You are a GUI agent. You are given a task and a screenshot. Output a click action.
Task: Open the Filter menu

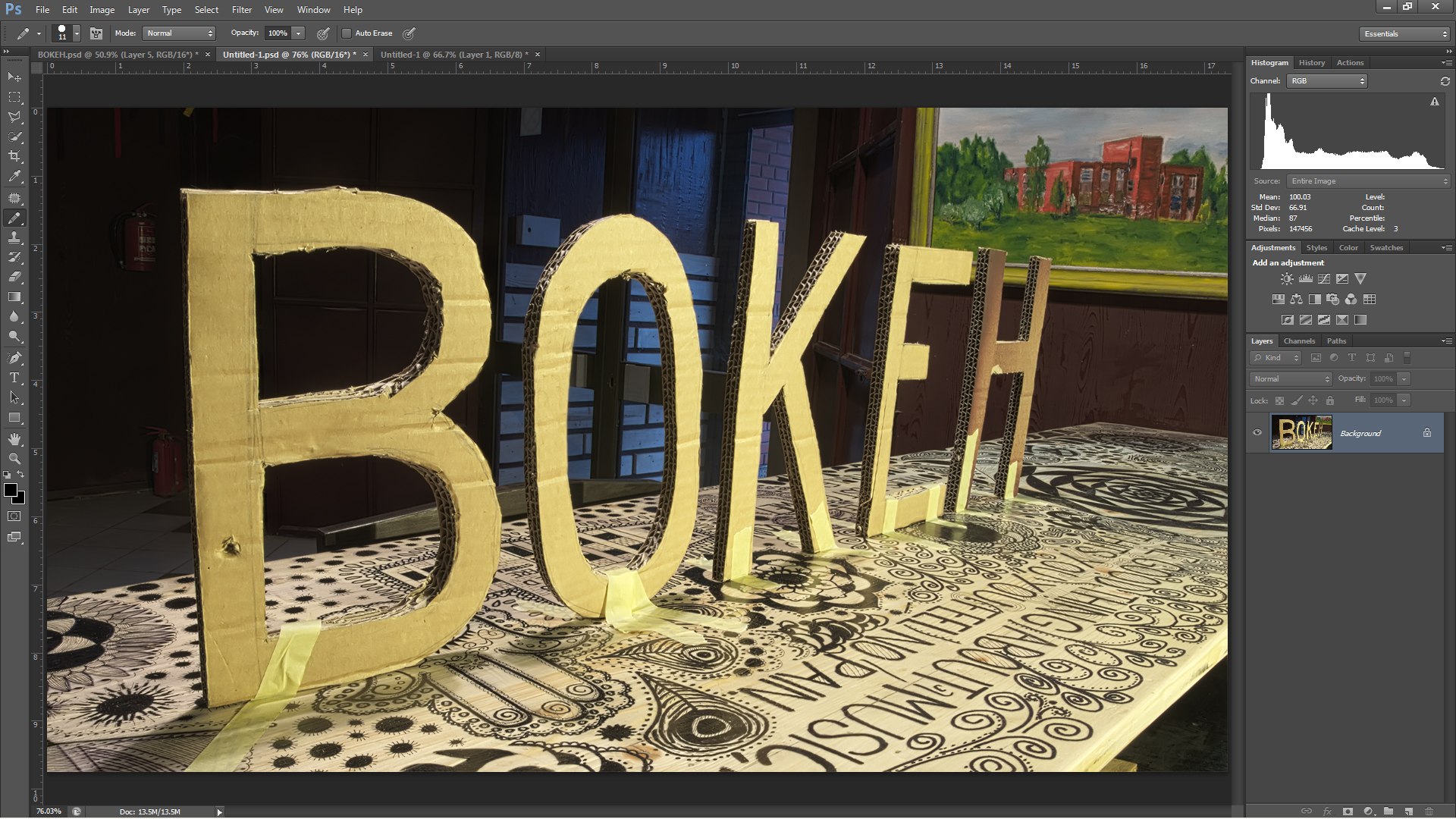[242, 10]
